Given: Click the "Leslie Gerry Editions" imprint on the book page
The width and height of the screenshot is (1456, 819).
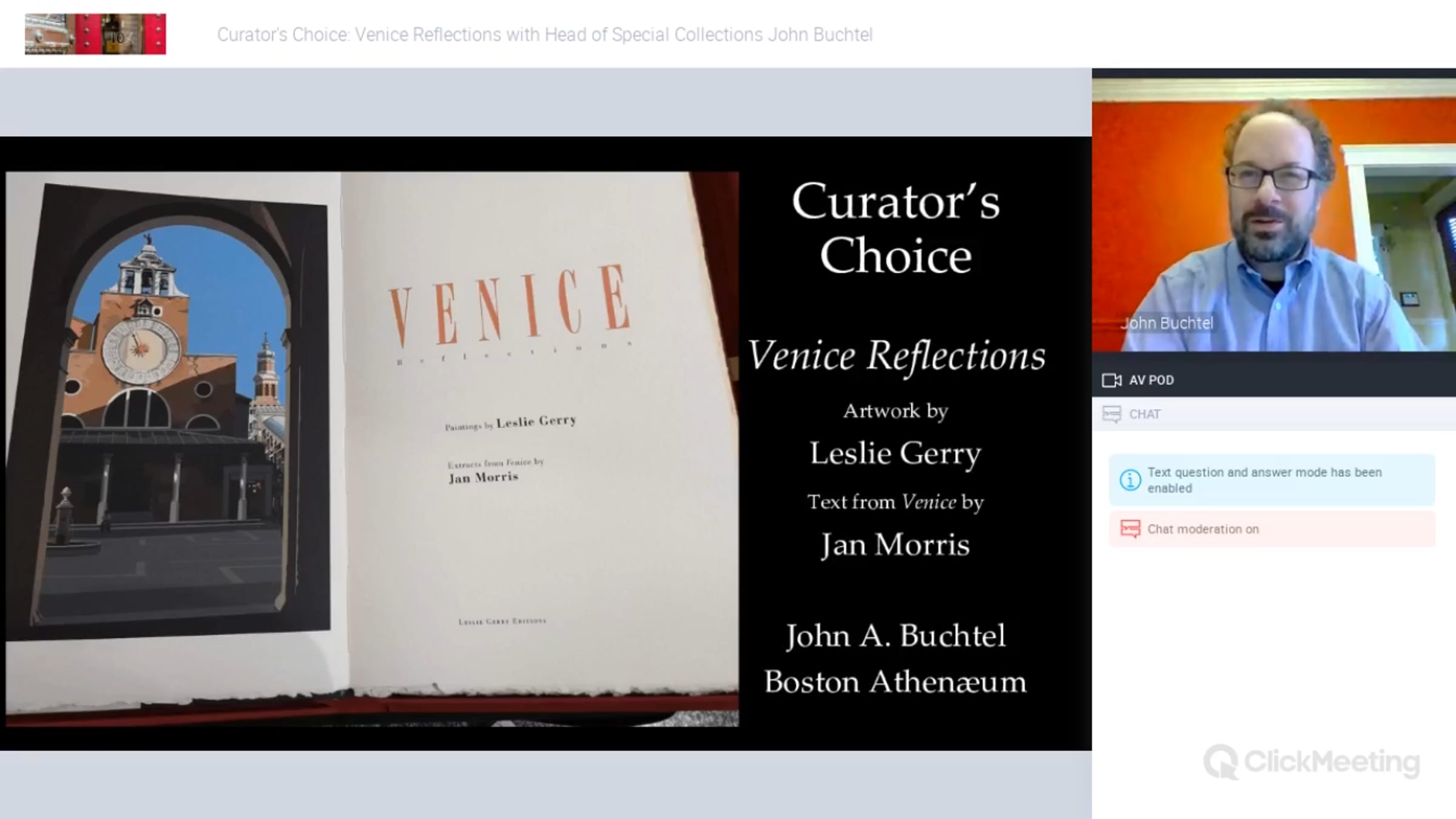Looking at the screenshot, I should [502, 621].
